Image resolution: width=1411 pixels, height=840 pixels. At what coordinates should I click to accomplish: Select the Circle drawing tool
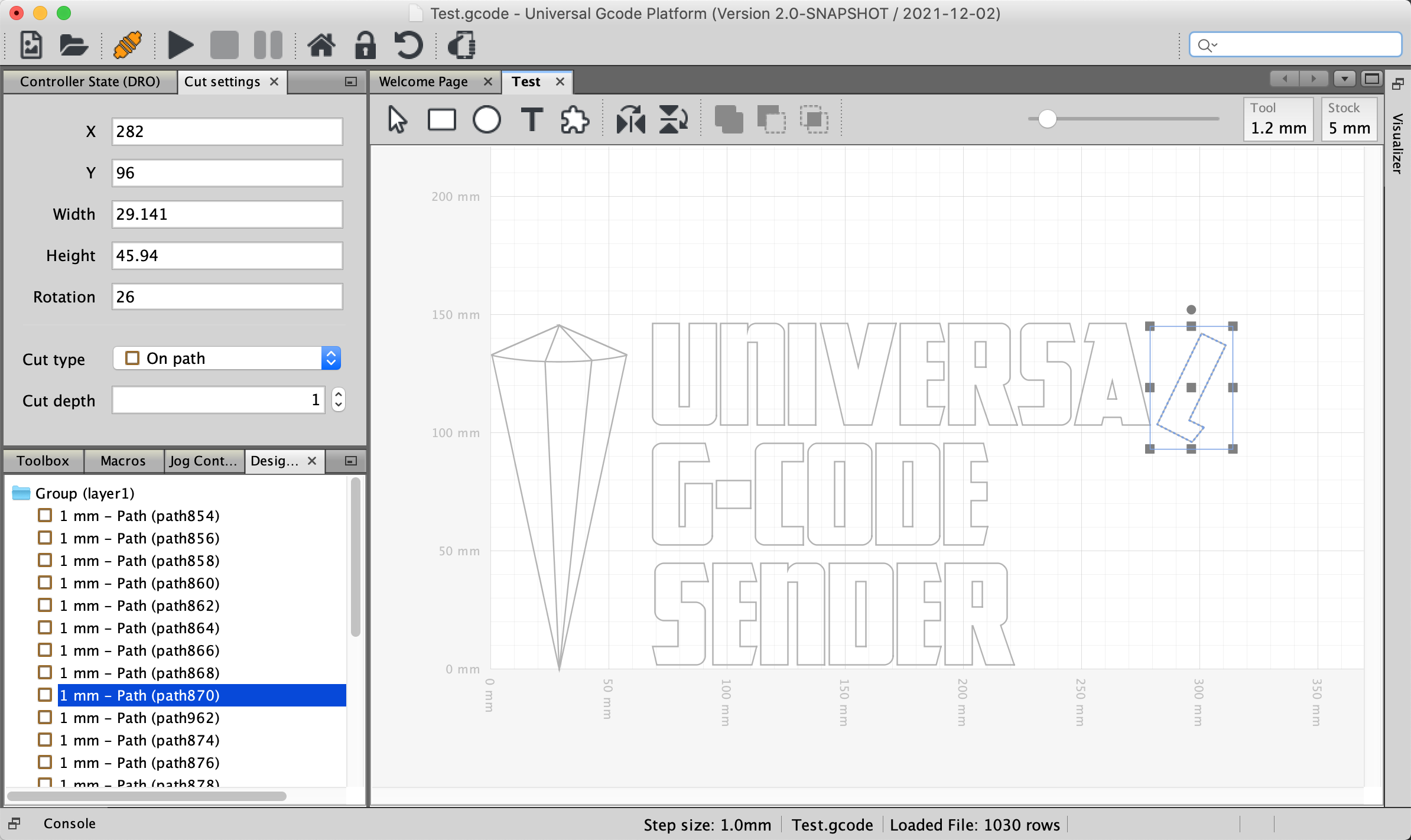(486, 119)
